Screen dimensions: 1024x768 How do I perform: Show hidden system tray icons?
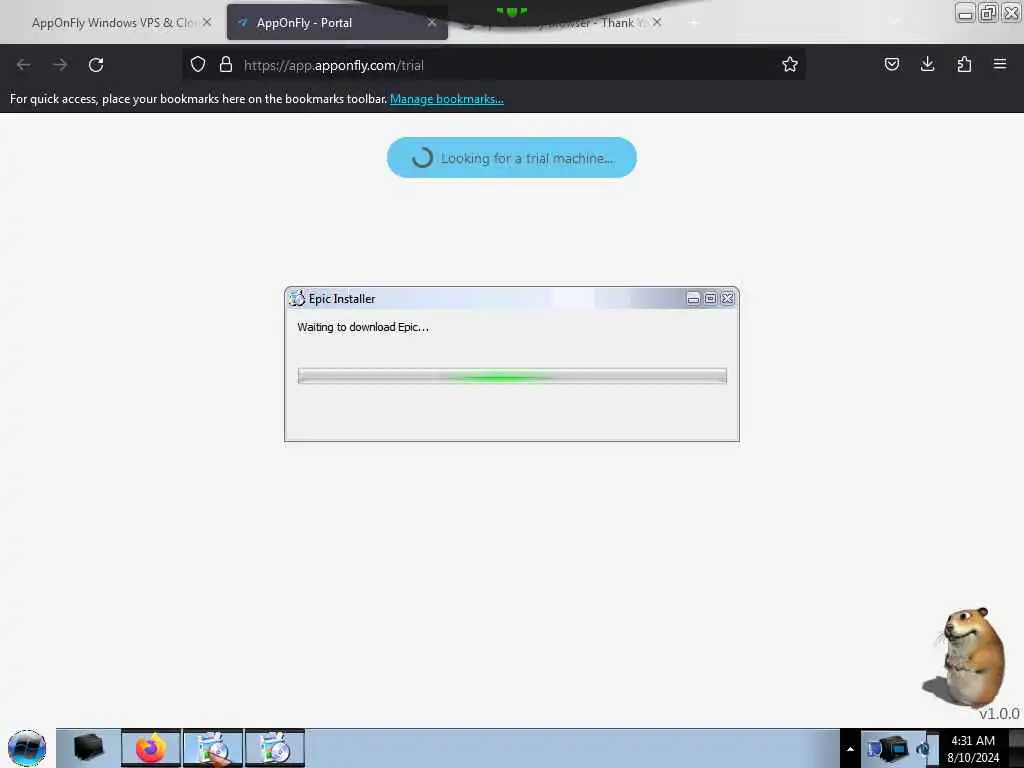850,749
